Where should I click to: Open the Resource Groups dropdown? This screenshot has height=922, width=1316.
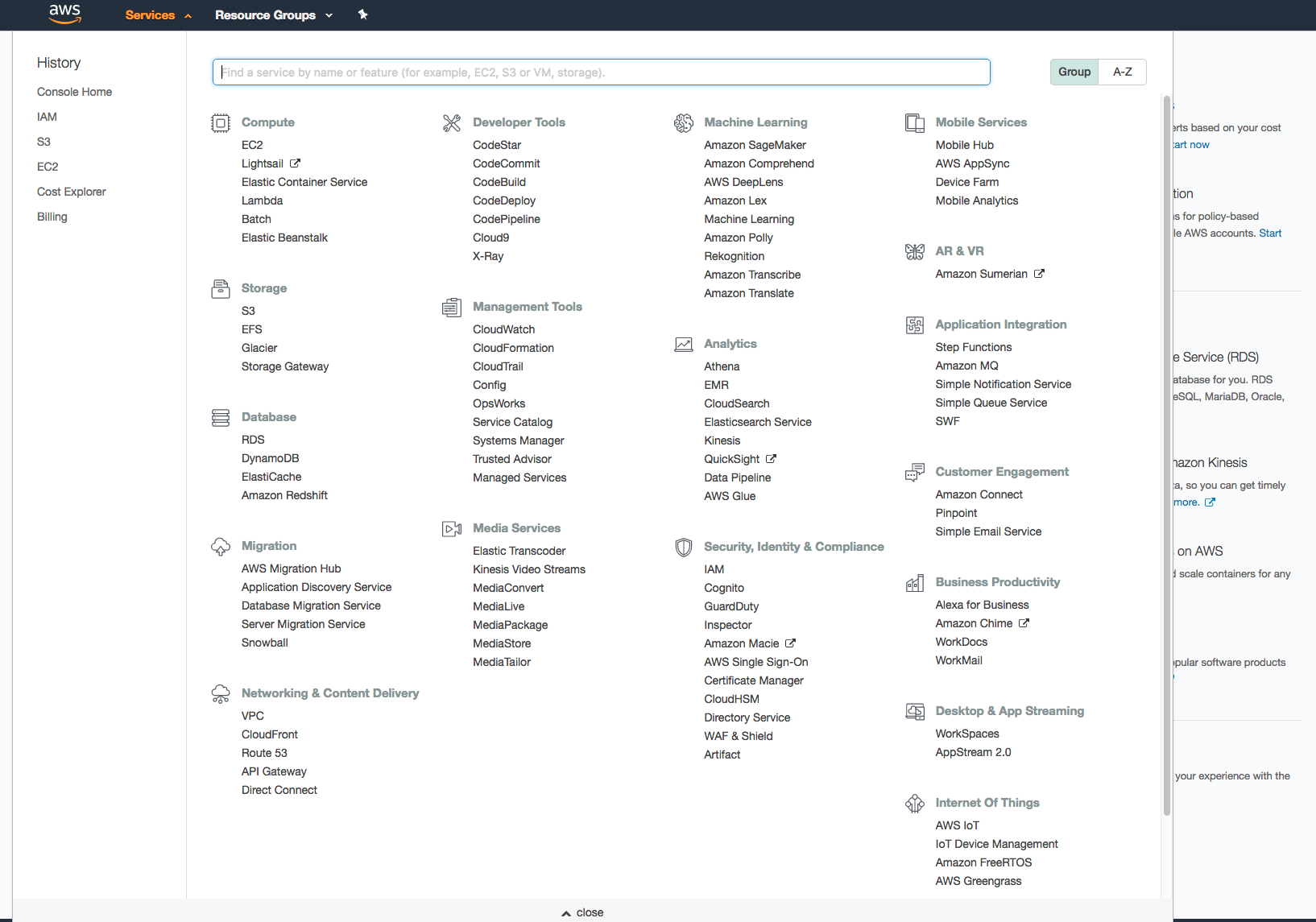[x=274, y=15]
